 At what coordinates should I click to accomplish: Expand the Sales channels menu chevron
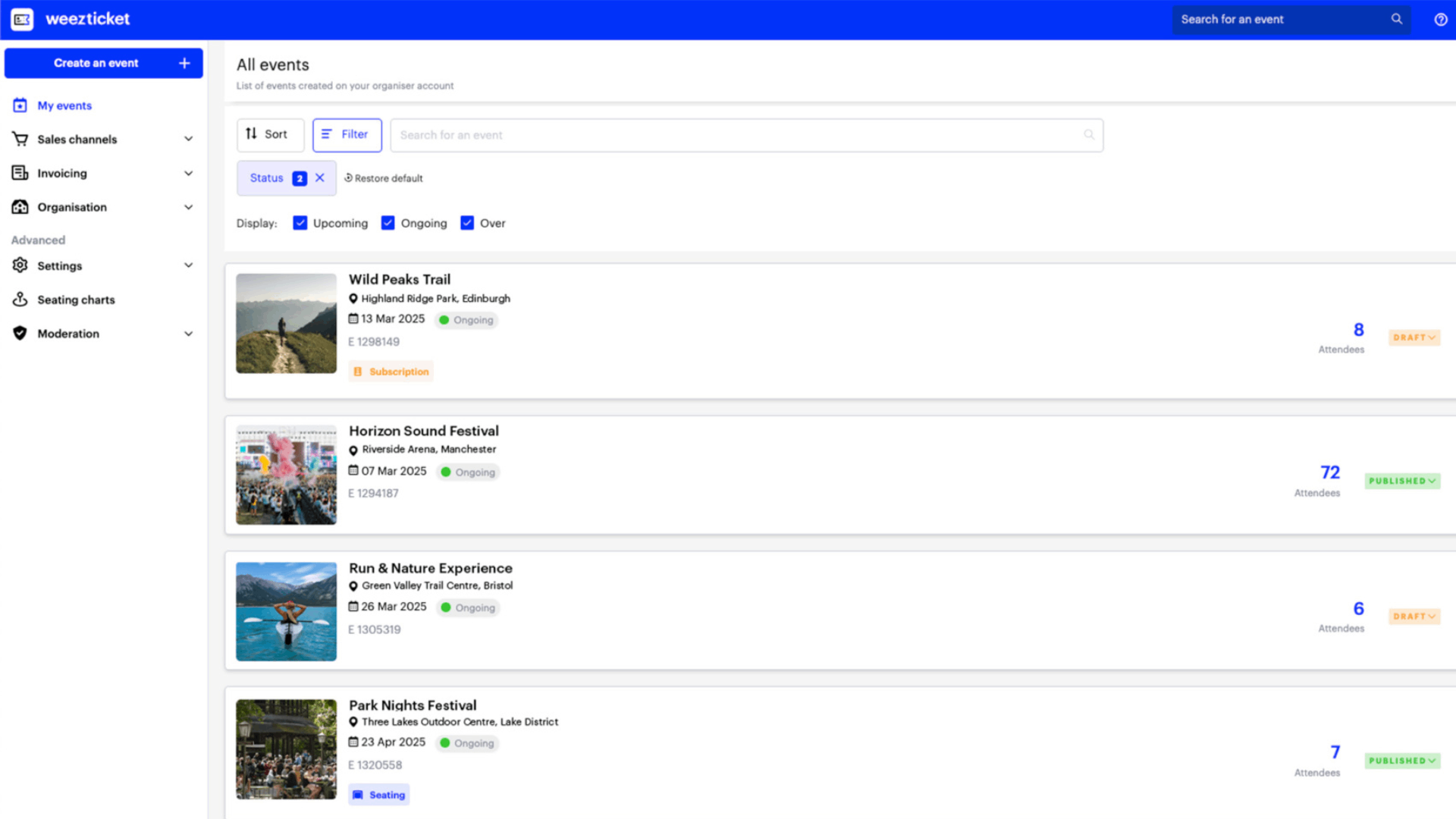[x=189, y=139]
